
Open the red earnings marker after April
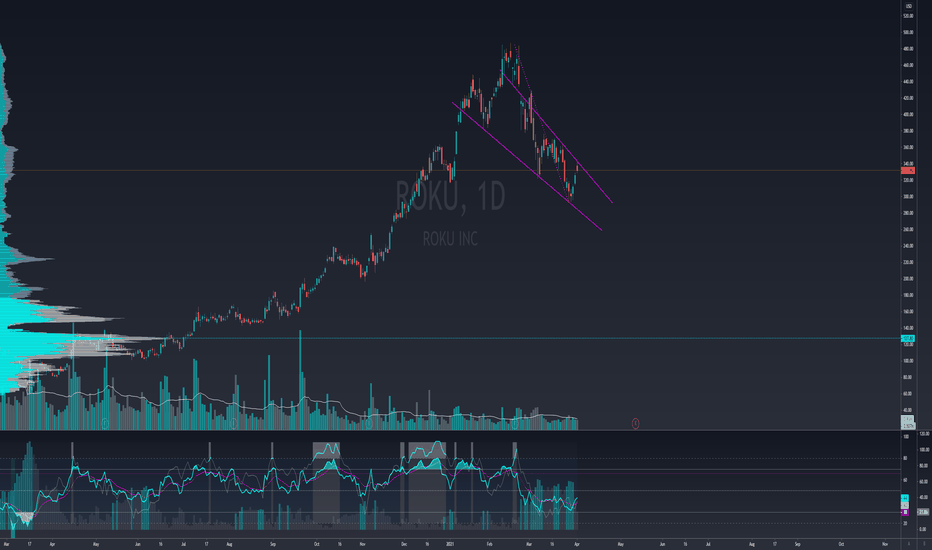(635, 423)
